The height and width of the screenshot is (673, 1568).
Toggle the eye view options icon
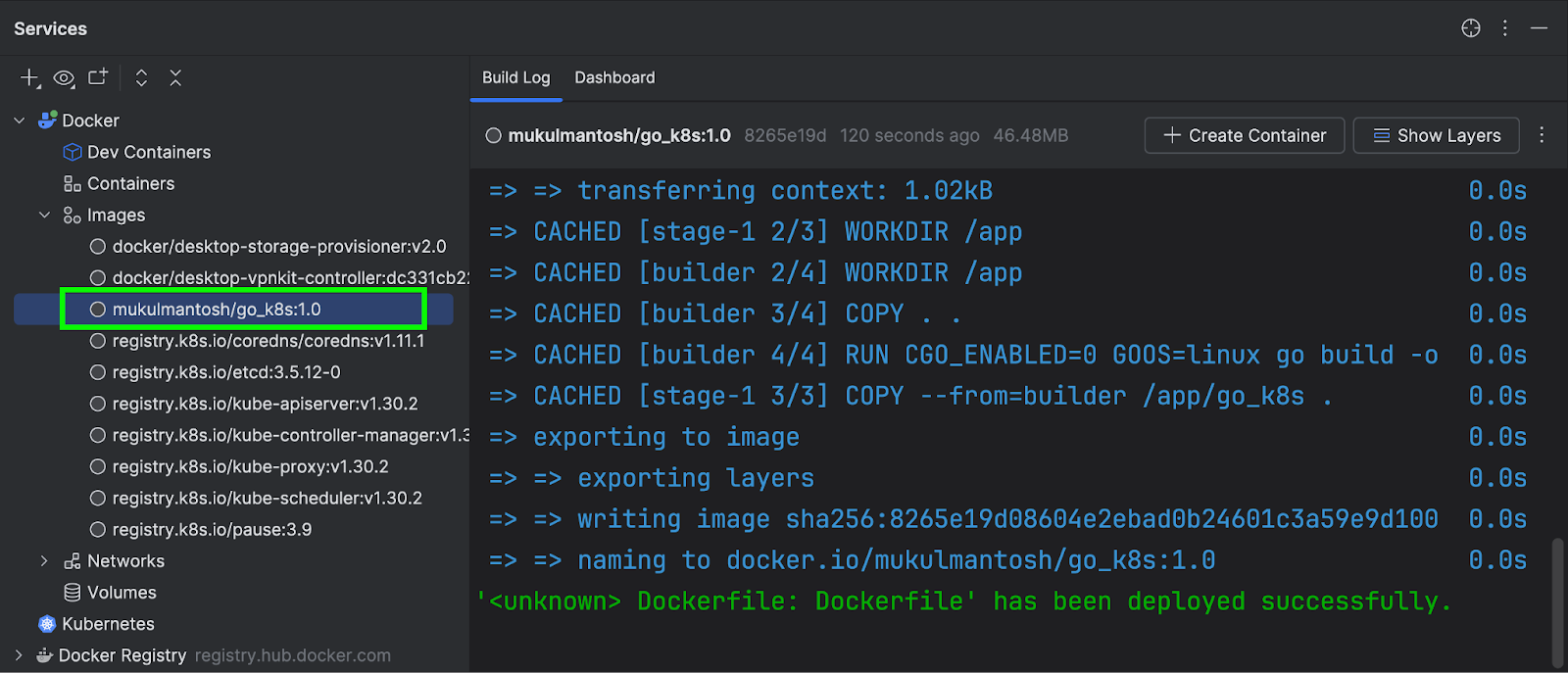64,78
